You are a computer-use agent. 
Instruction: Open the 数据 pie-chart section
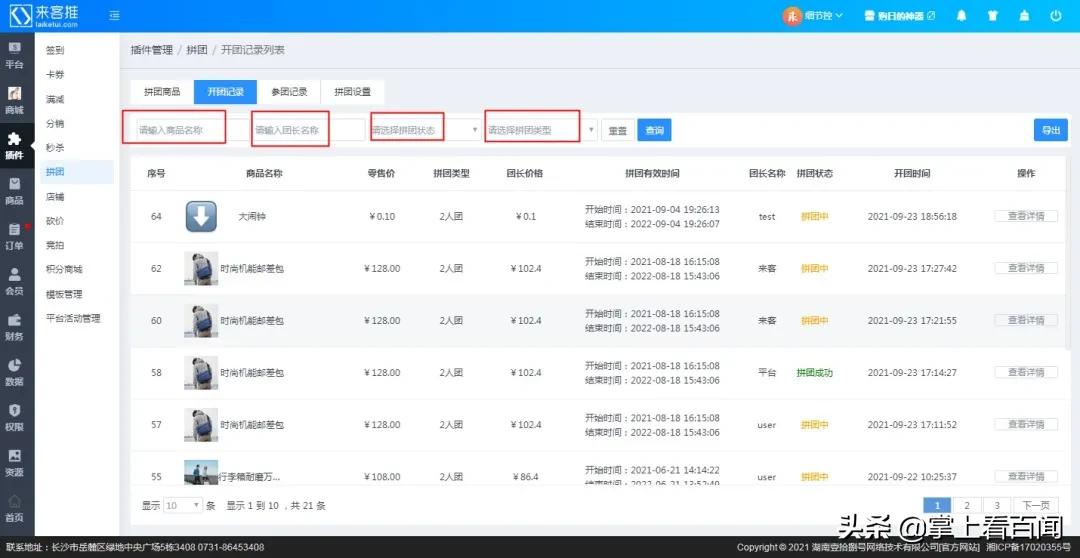click(x=14, y=372)
